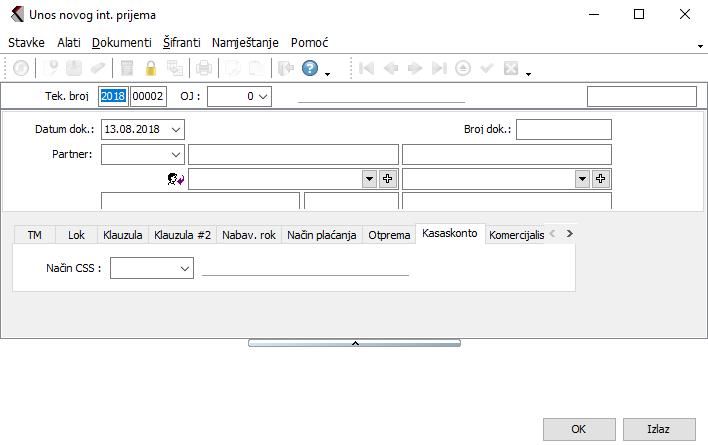Open the Način CSS dropdown
Screen dimensions: 708x445
pyautogui.click(x=185, y=268)
